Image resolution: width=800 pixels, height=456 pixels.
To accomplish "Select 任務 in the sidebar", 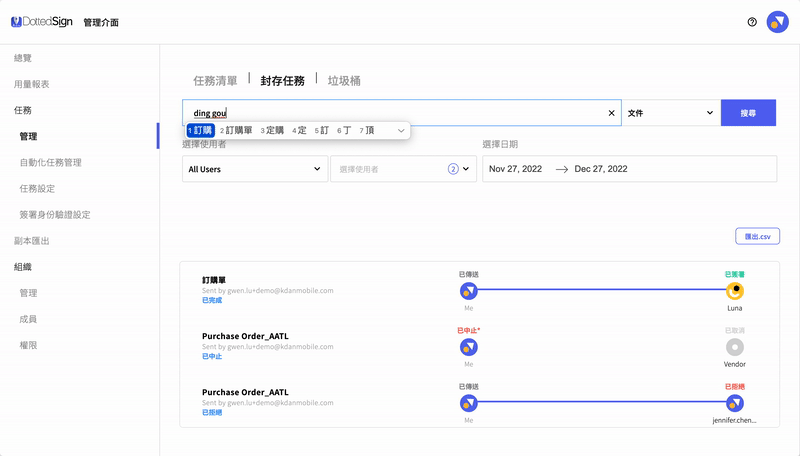I will pos(22,110).
